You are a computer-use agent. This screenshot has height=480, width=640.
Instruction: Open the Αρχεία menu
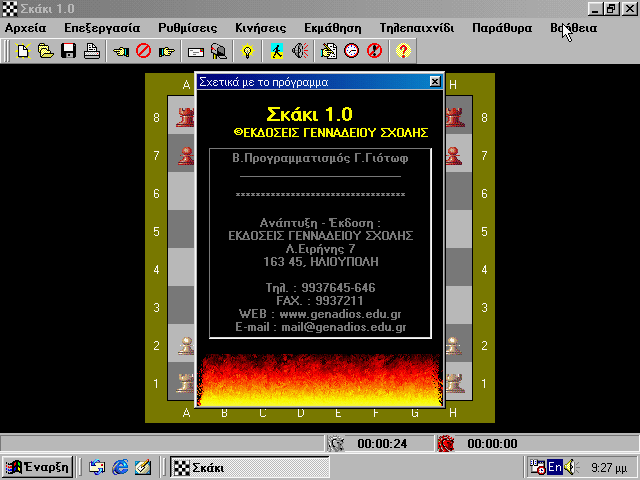pos(25,28)
